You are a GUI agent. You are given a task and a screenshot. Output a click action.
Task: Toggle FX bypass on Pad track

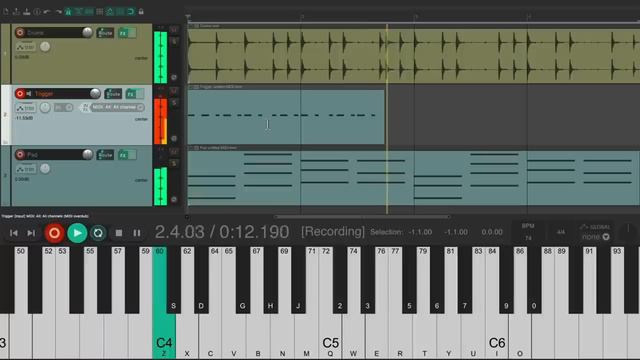click(x=132, y=155)
